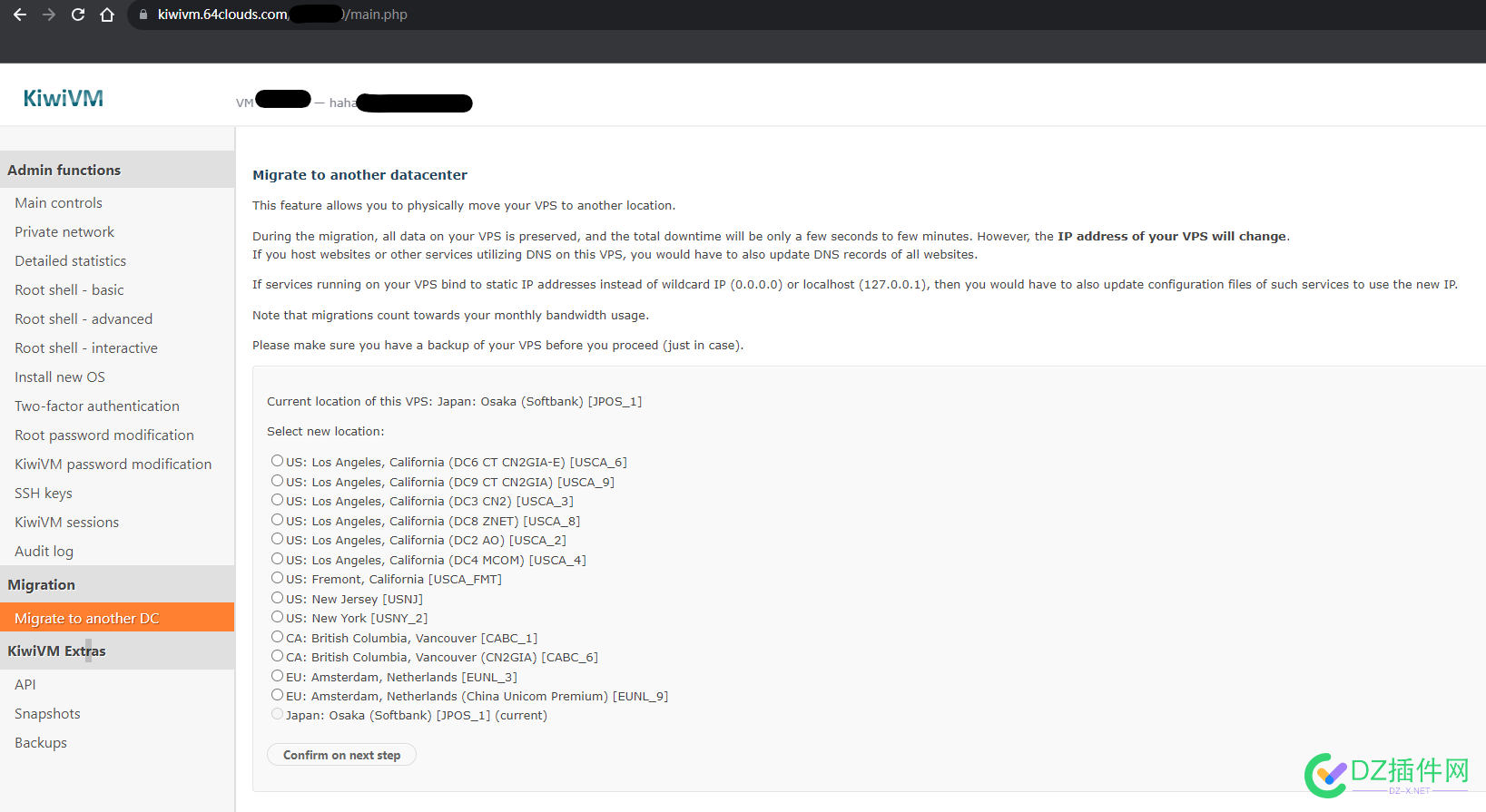This screenshot has width=1486, height=812.
Task: Go to Detailed statistics
Action: pos(70,261)
